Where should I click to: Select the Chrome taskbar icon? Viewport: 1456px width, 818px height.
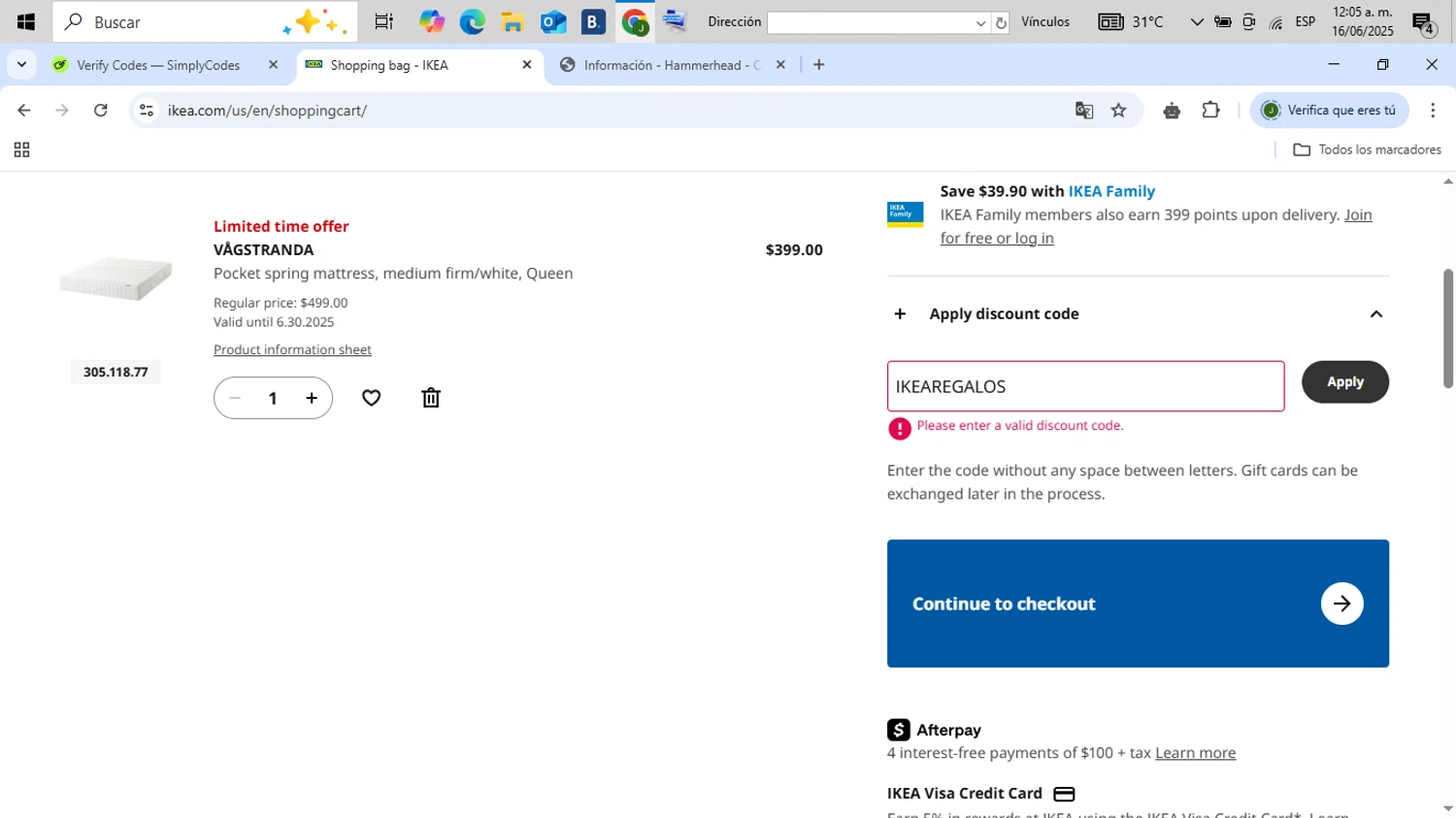click(x=635, y=21)
